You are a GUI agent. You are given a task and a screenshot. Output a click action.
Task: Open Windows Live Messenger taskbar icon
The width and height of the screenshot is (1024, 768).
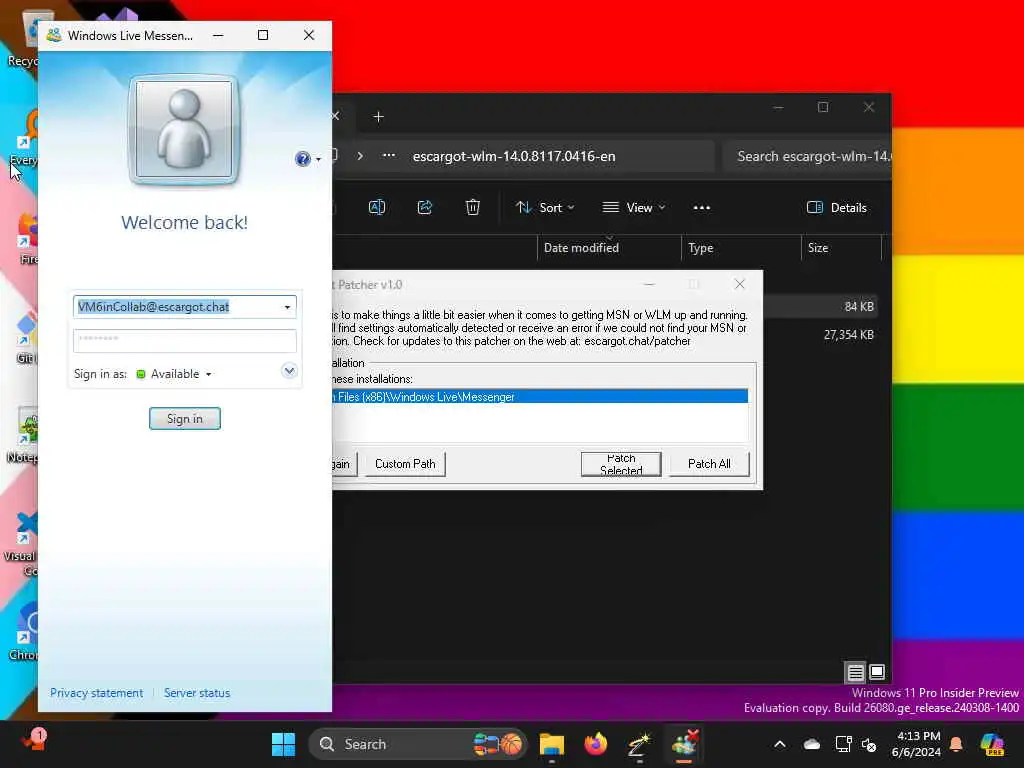click(684, 744)
